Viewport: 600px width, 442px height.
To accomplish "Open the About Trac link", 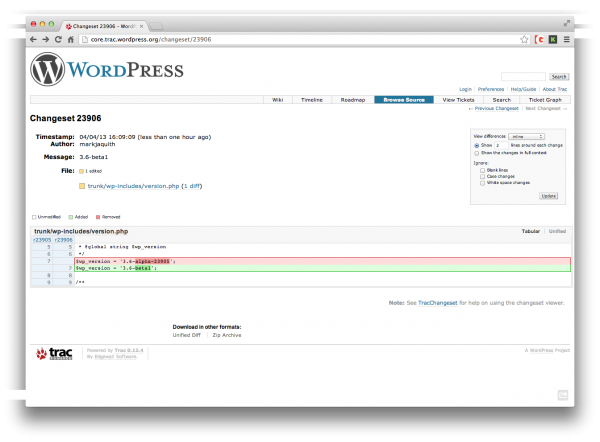I will 555,89.
